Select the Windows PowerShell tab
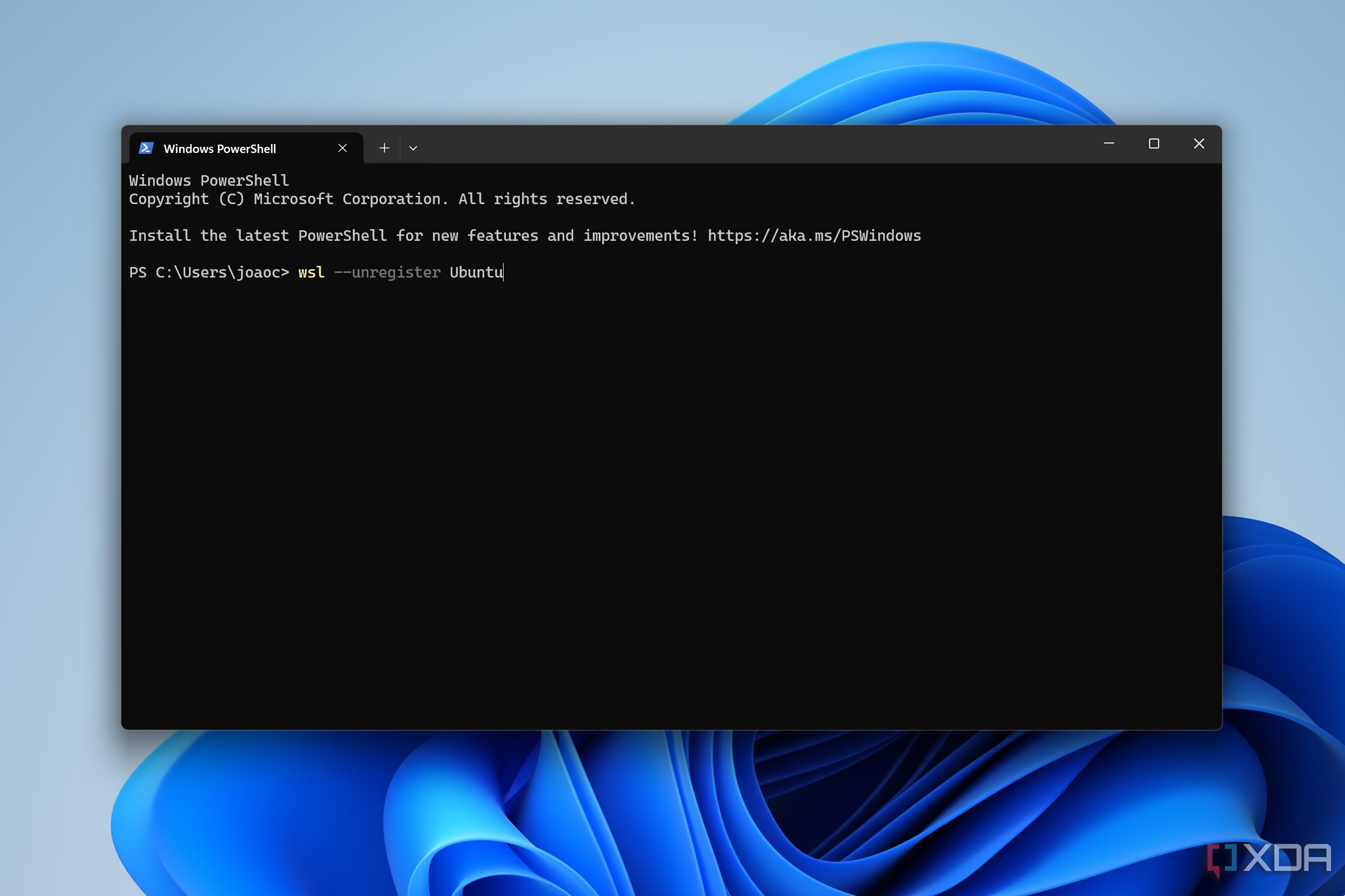 point(247,148)
